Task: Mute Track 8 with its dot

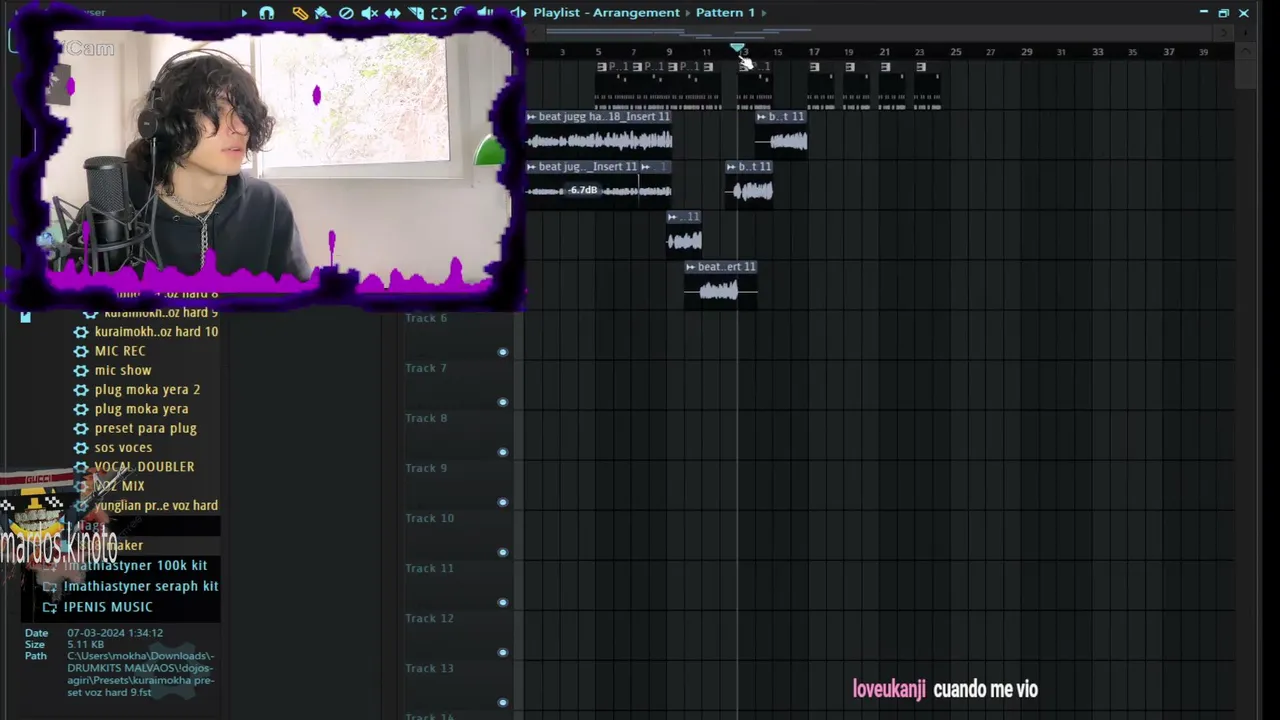Action: click(503, 452)
